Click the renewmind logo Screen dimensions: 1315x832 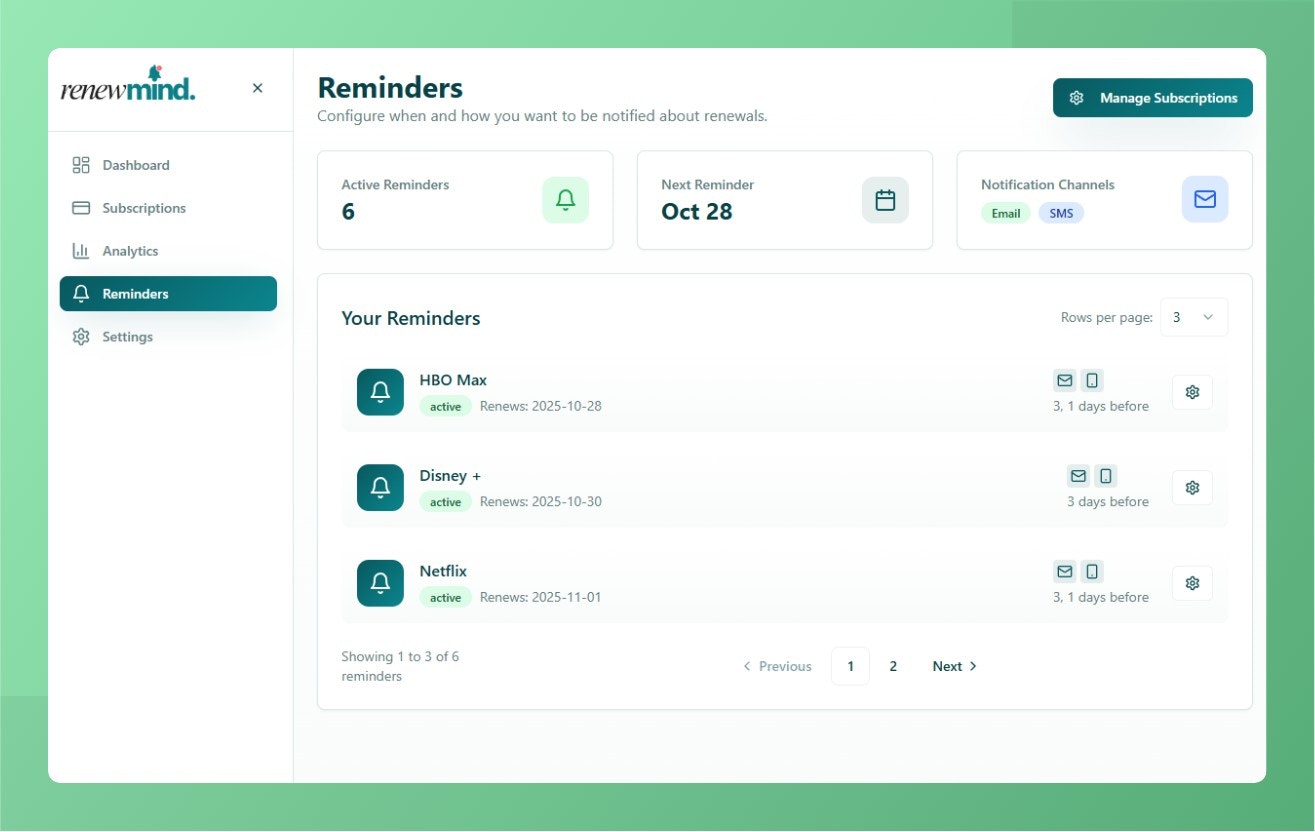click(x=128, y=85)
